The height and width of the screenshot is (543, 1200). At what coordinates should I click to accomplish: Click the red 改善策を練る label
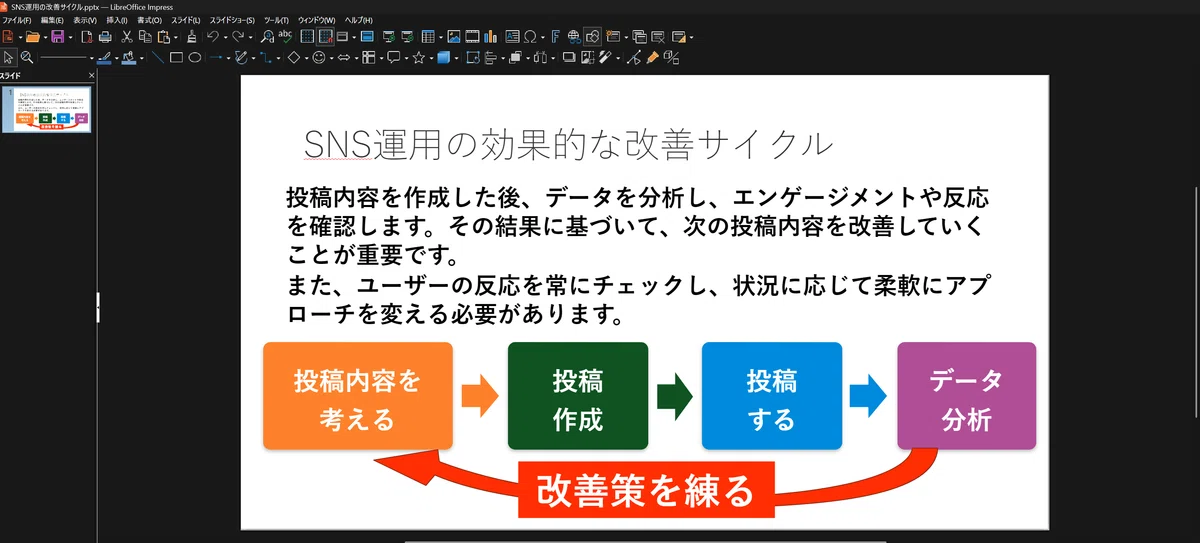(x=645, y=490)
